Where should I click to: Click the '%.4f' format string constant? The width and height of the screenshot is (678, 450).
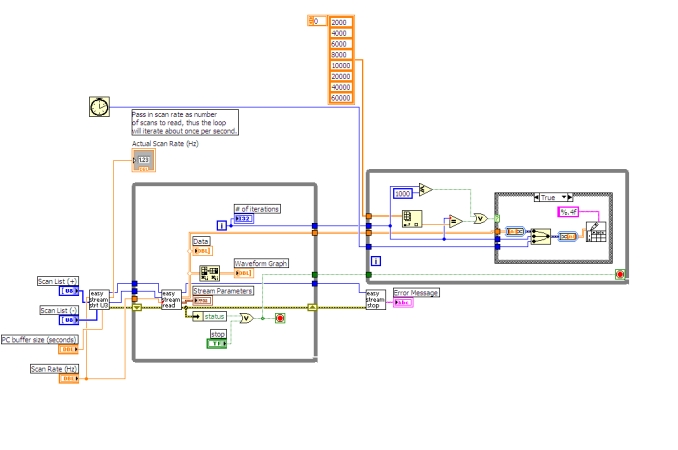point(568,212)
